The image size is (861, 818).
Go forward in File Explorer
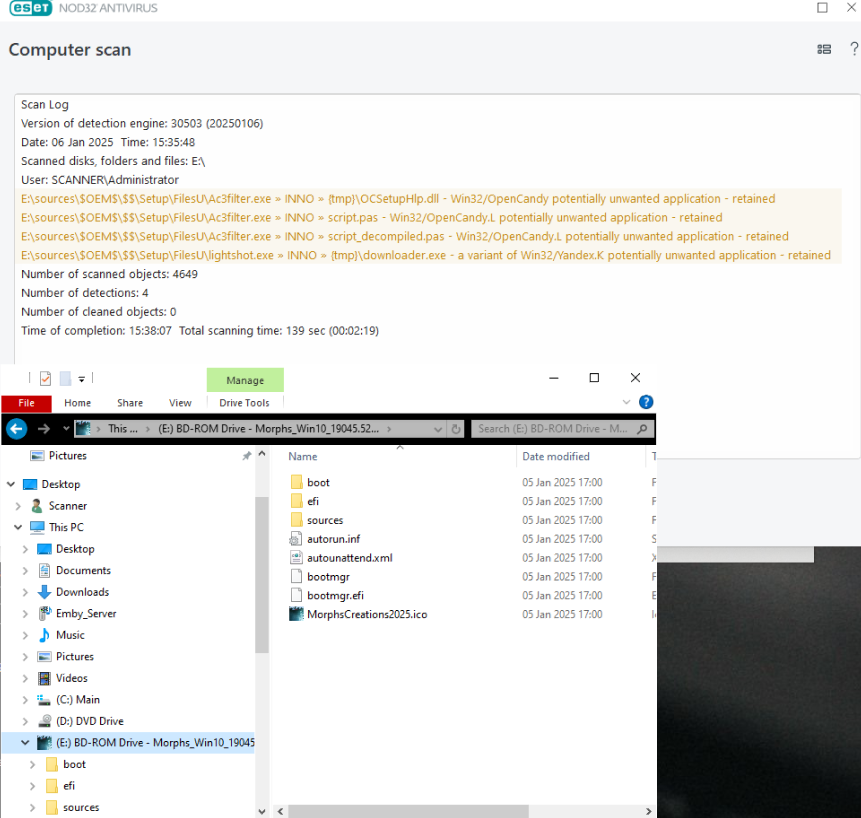point(43,429)
